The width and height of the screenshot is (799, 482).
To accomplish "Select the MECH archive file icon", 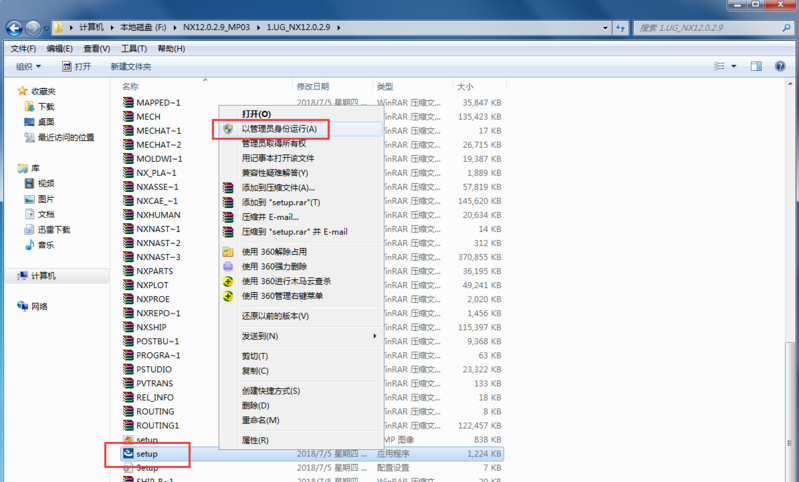I will [128, 117].
